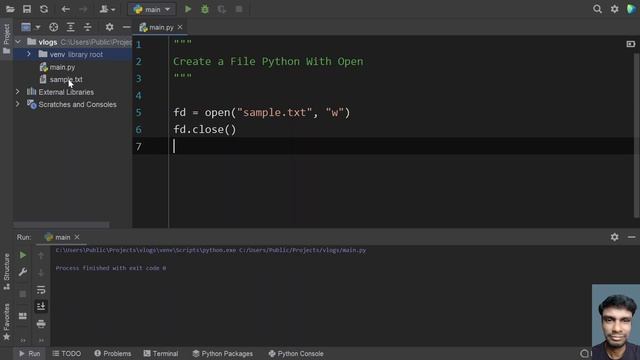The width and height of the screenshot is (640, 360).
Task: Click the main.py path link in console
Action: 302,250
